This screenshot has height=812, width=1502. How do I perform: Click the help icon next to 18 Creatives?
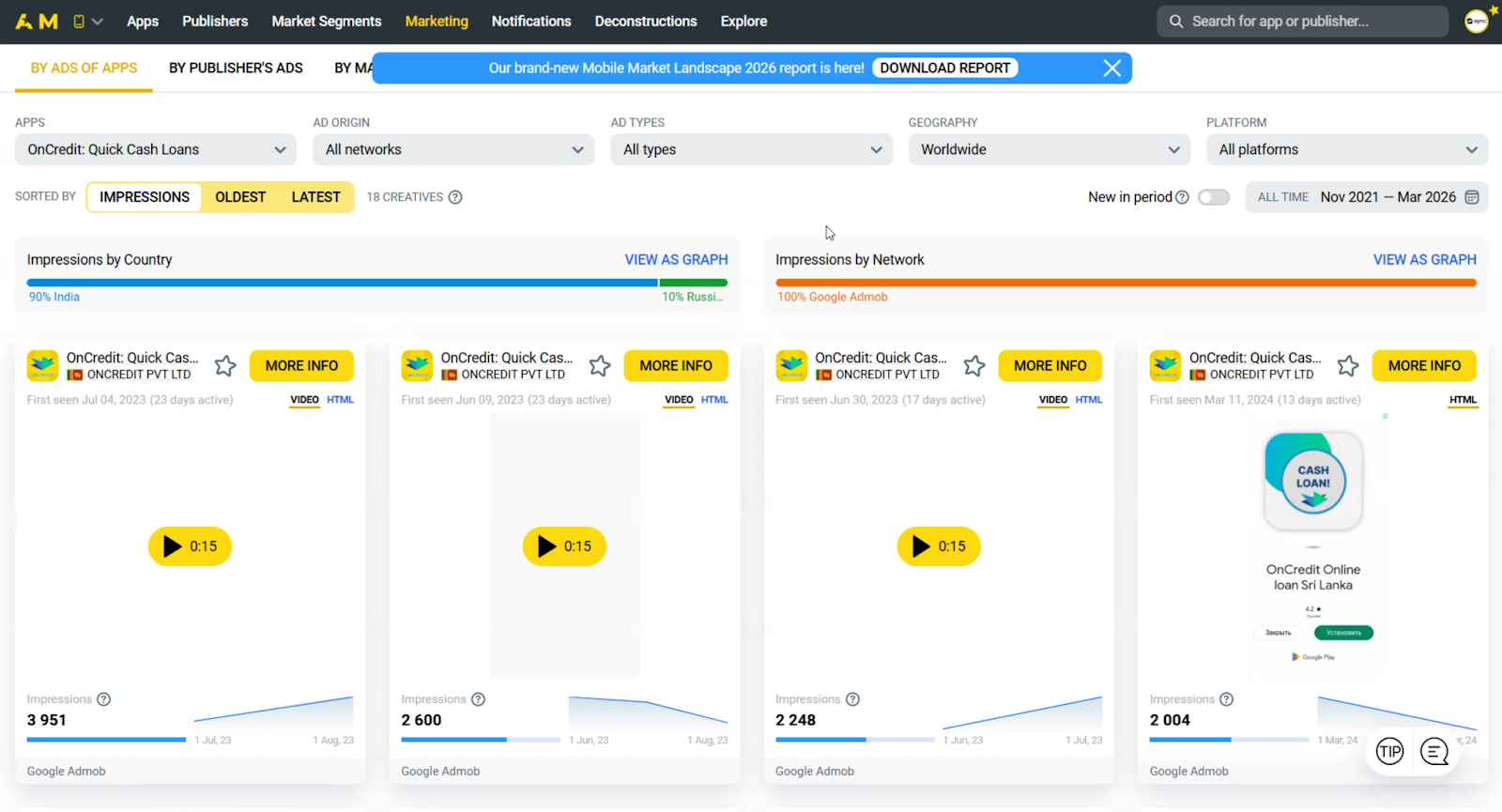pos(455,197)
